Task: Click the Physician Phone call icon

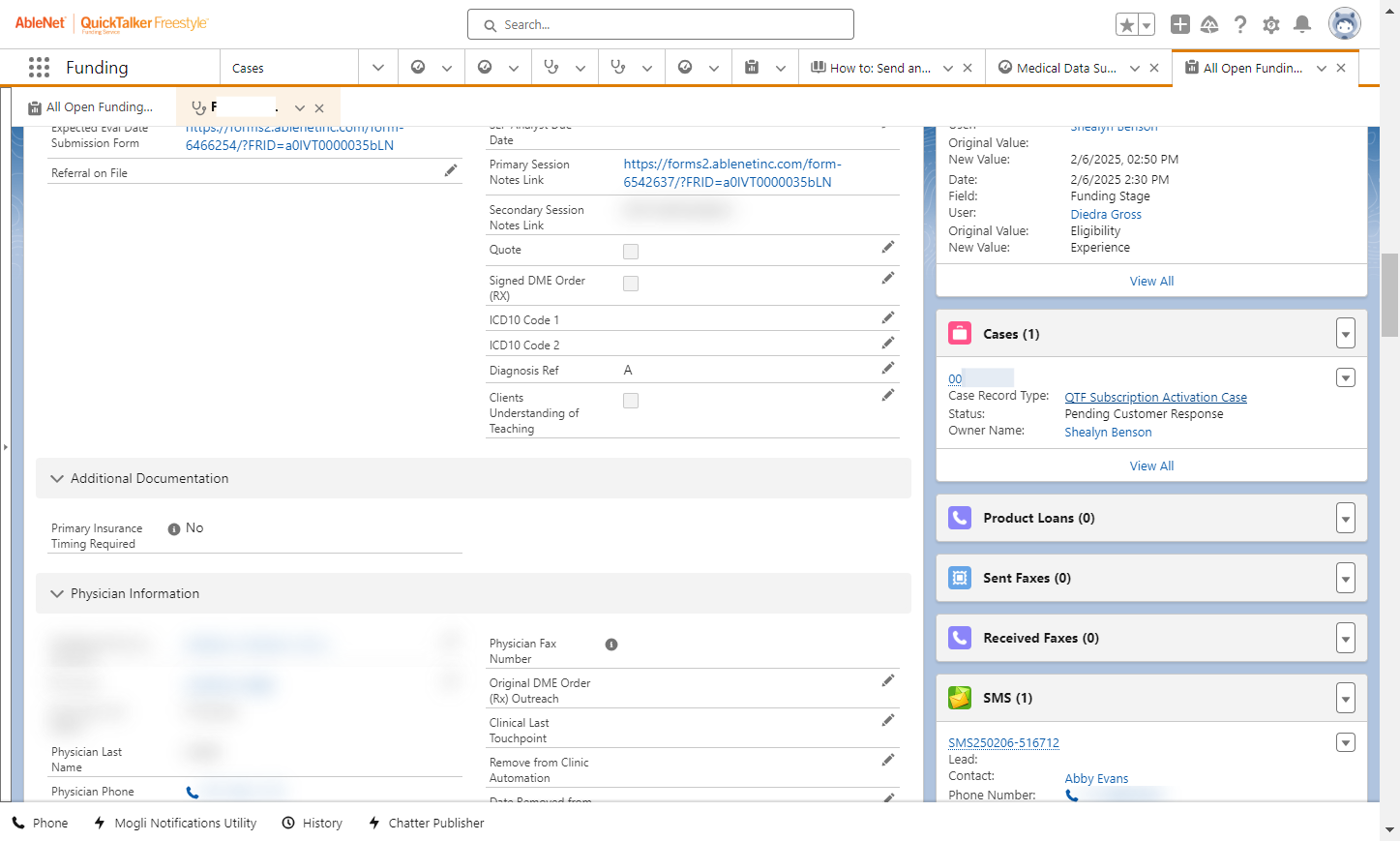Action: click(x=193, y=793)
